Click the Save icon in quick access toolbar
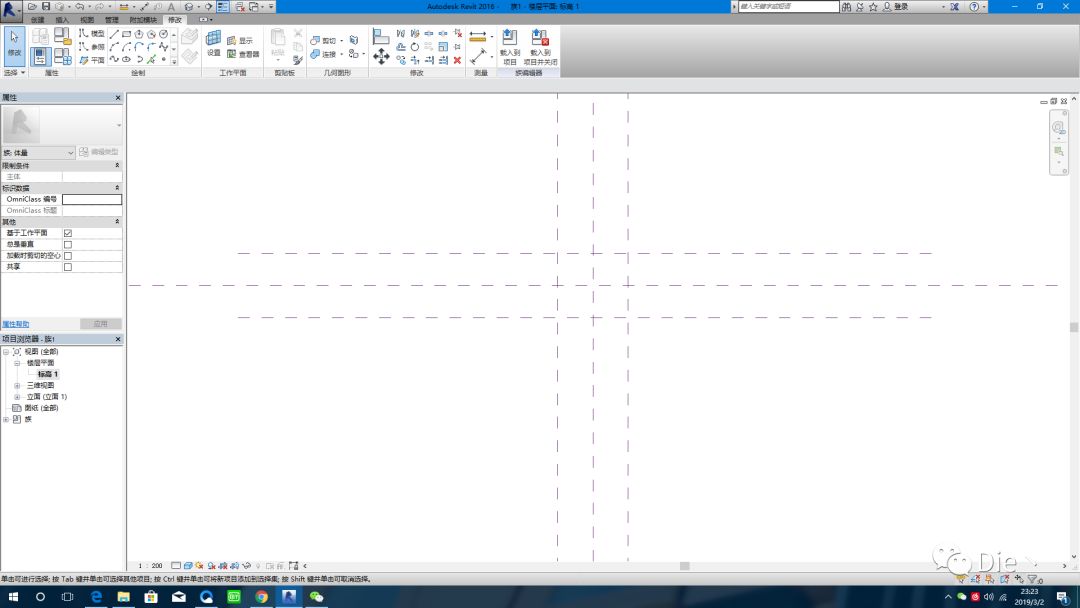 pyautogui.click(x=45, y=6)
